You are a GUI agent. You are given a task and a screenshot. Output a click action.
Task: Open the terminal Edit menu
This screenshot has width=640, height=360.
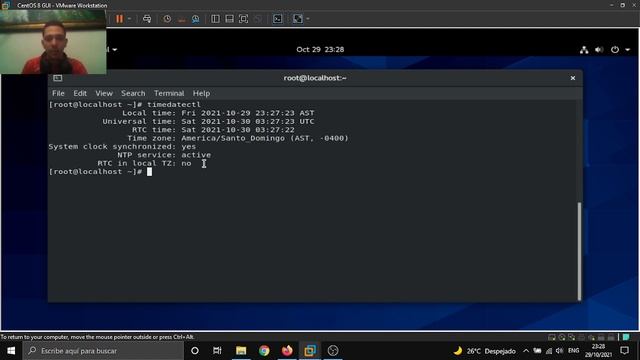point(80,93)
